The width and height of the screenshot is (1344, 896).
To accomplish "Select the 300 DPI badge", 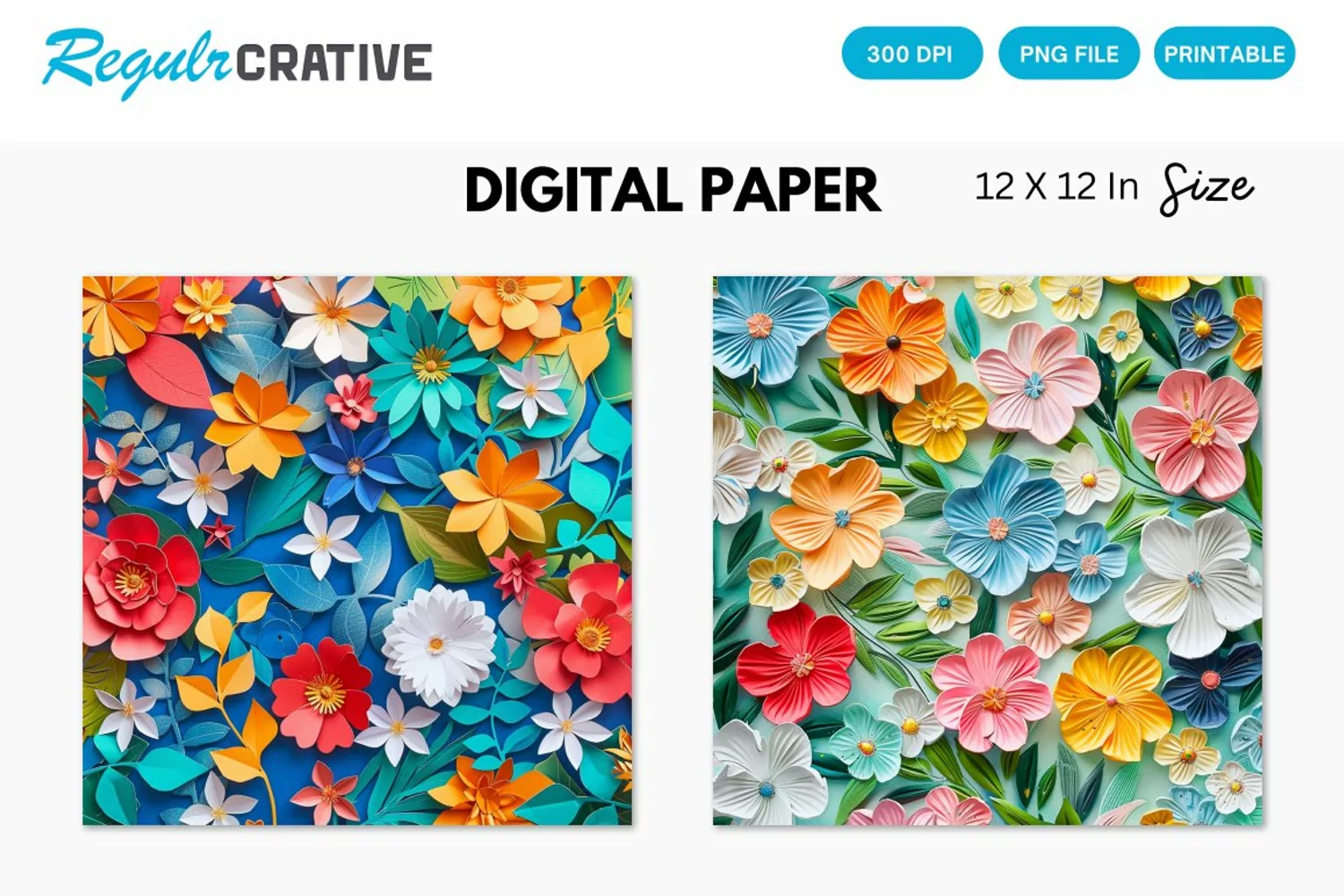I will pyautogui.click(x=911, y=54).
